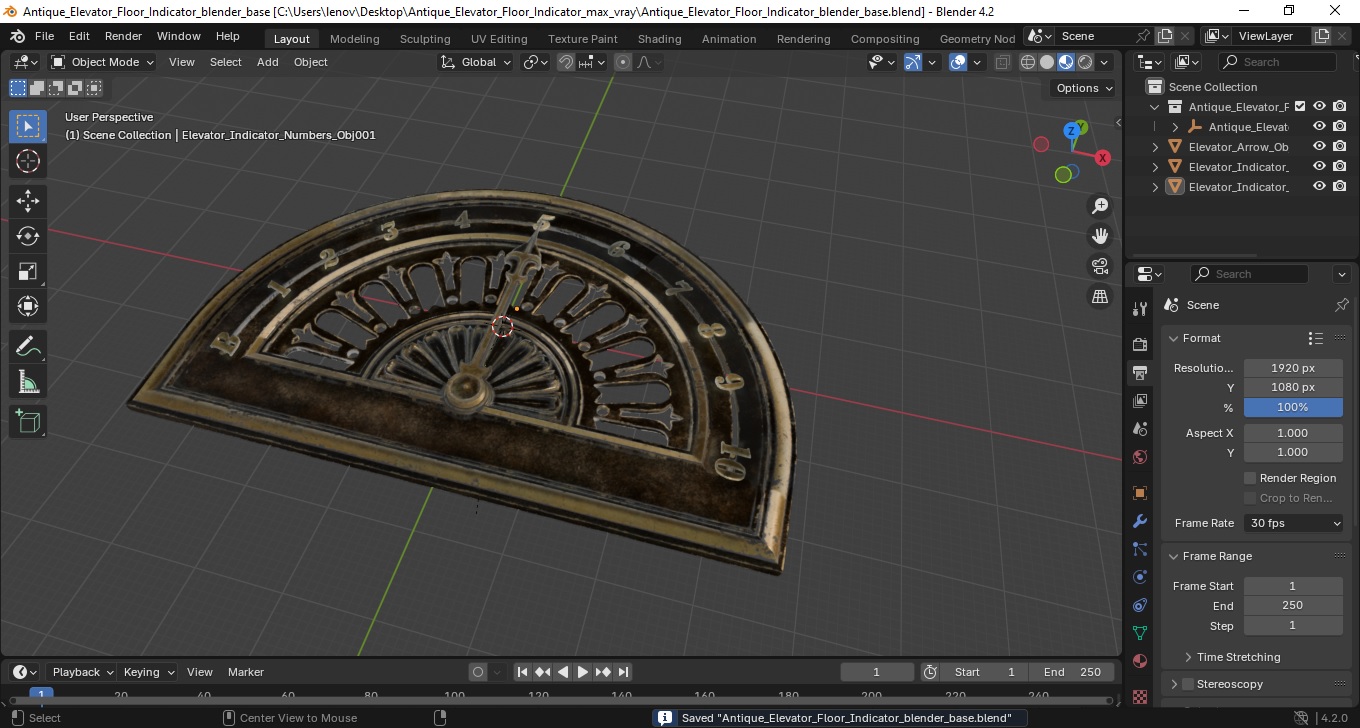Open the Modifiers wrench properties tab

(1139, 521)
